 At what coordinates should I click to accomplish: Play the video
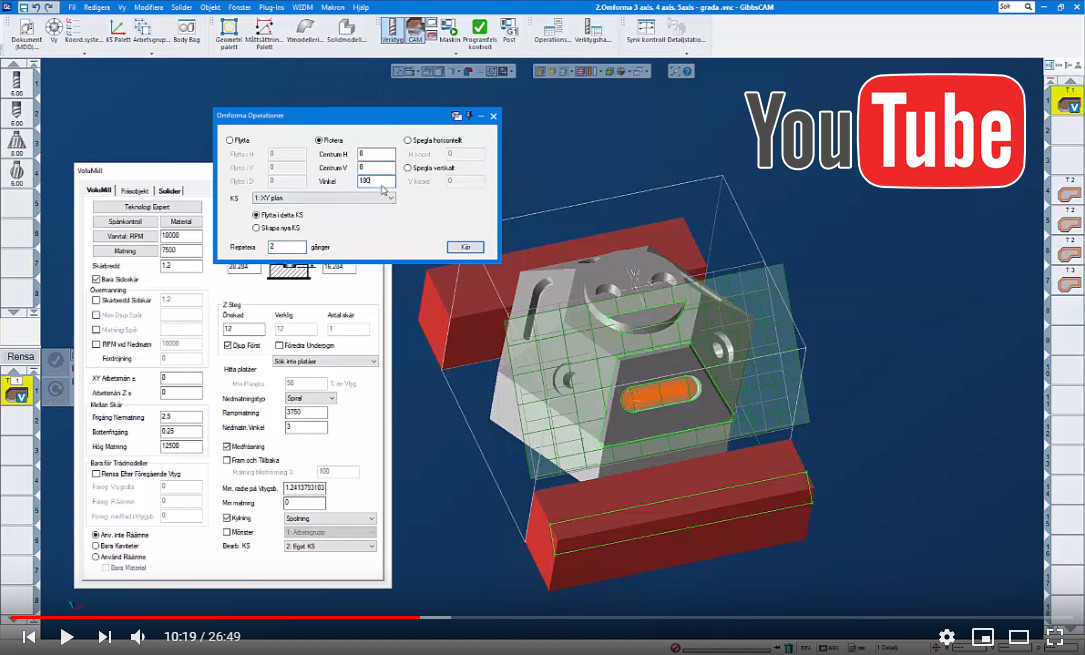(x=66, y=636)
